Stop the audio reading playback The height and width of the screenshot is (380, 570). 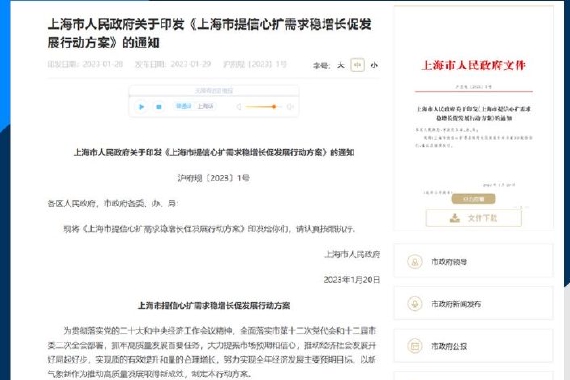click(158, 107)
